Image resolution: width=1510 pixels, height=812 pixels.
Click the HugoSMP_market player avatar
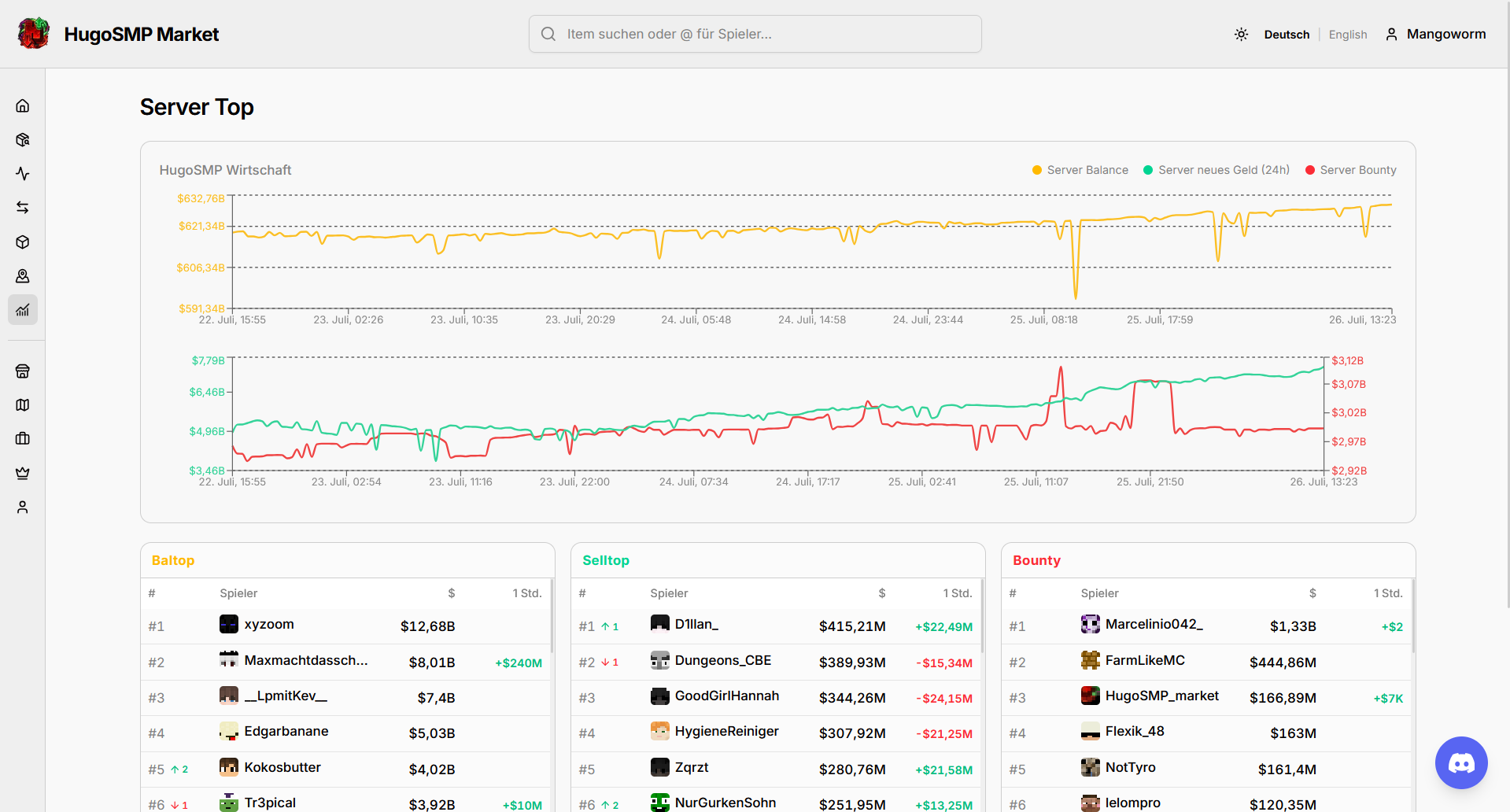[1091, 696]
